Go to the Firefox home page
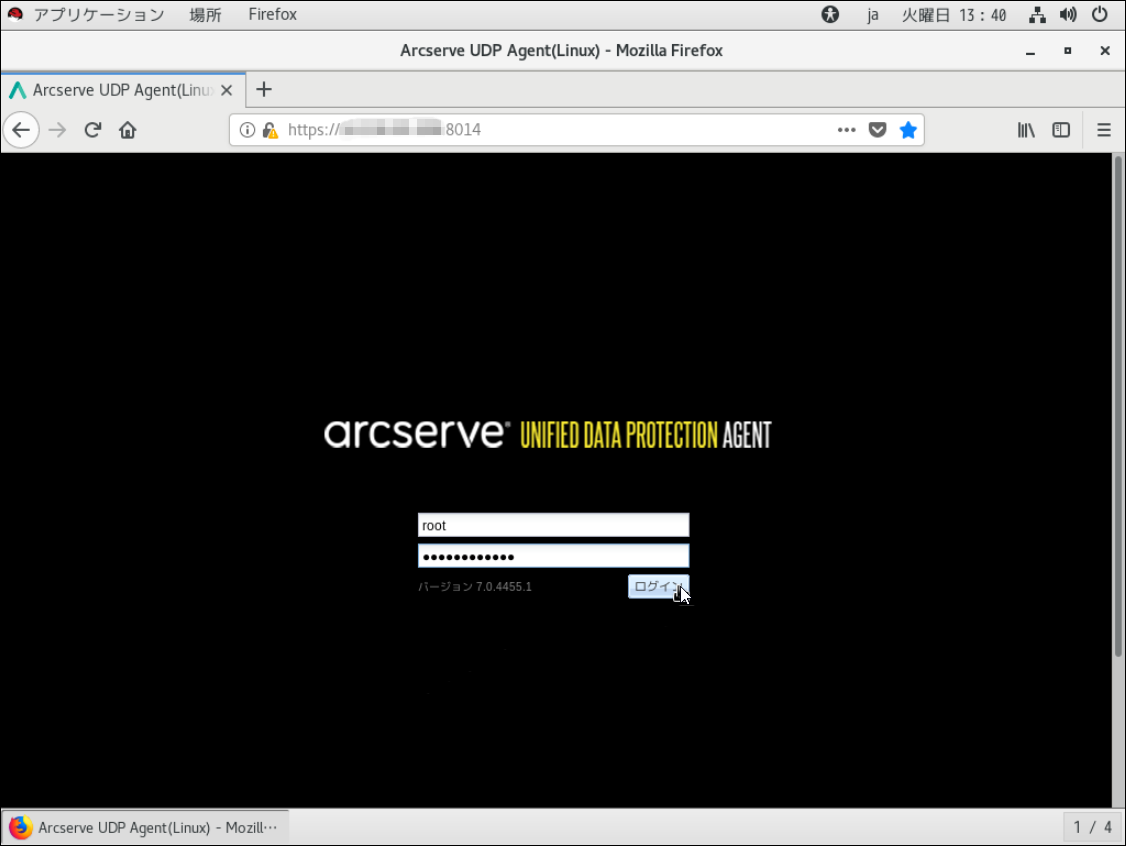Viewport: 1126px width, 846px height. (128, 130)
